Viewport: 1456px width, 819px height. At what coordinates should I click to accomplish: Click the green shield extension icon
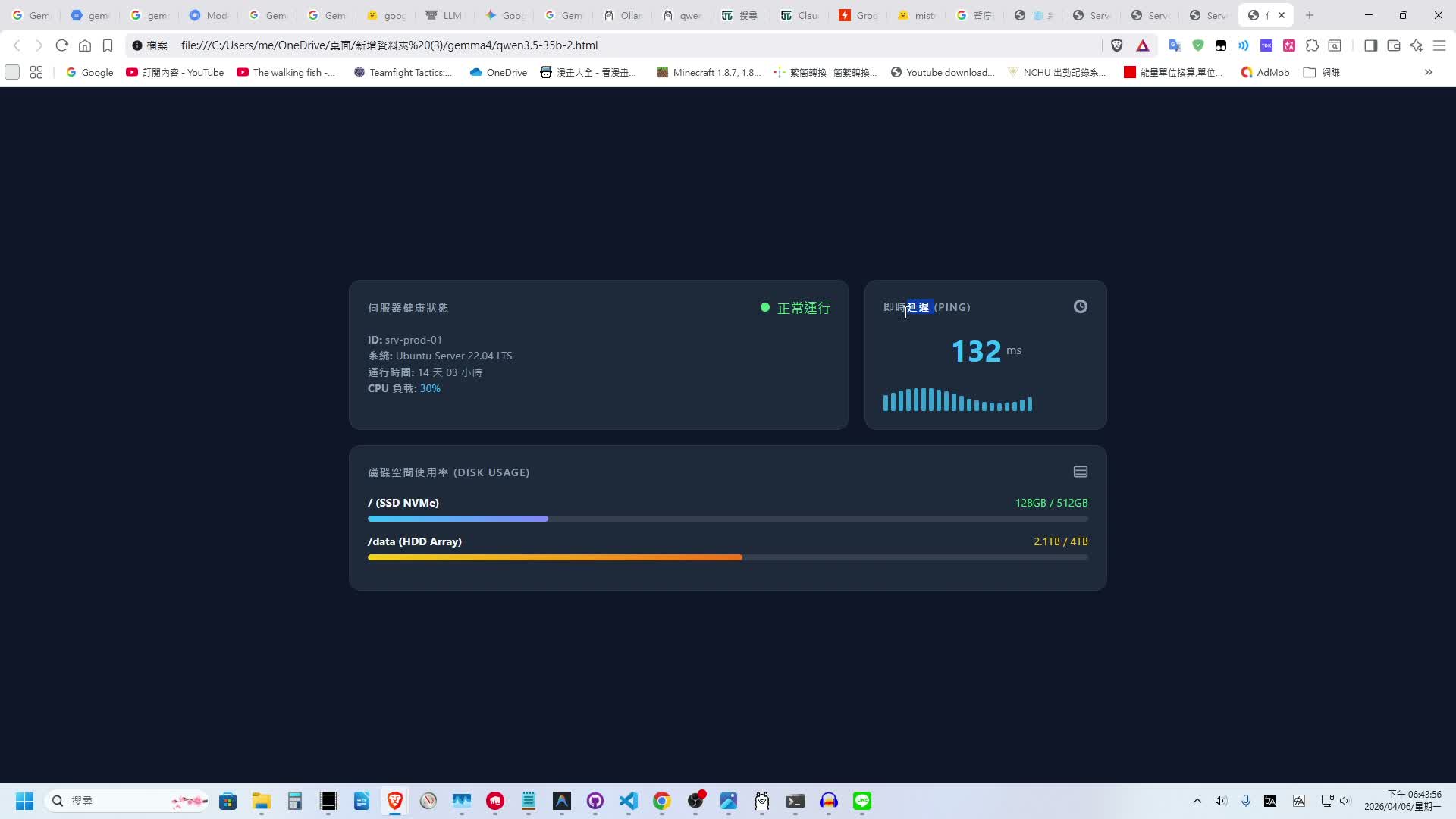point(1198,45)
